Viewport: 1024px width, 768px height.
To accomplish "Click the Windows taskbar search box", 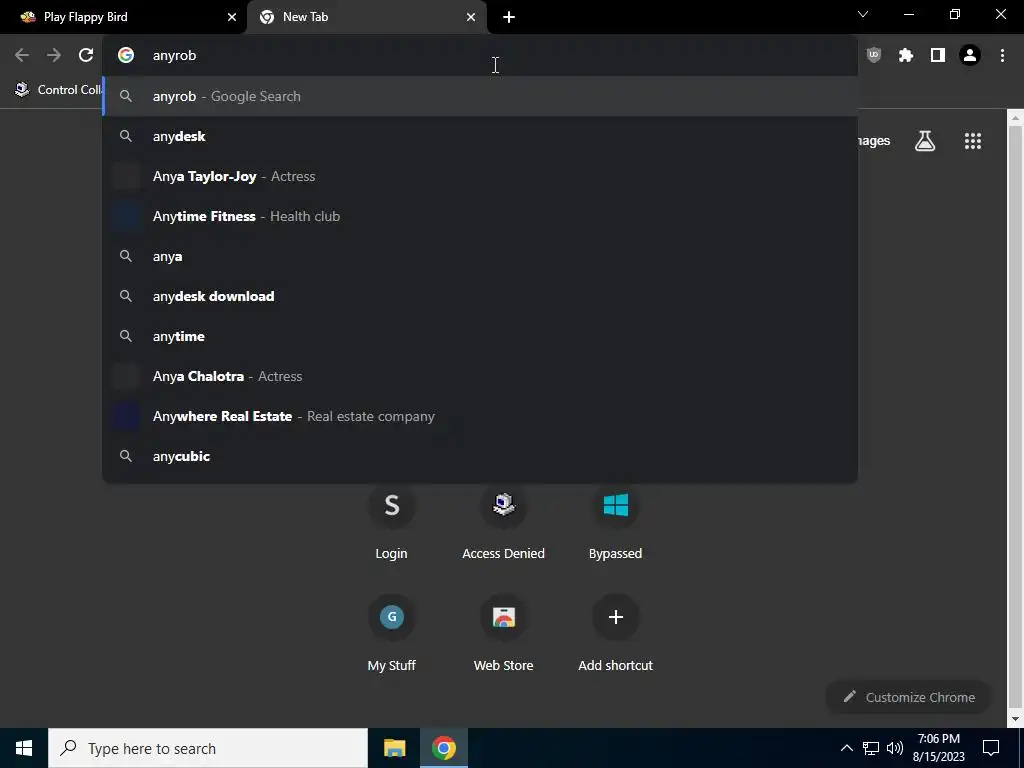I will click(208, 748).
